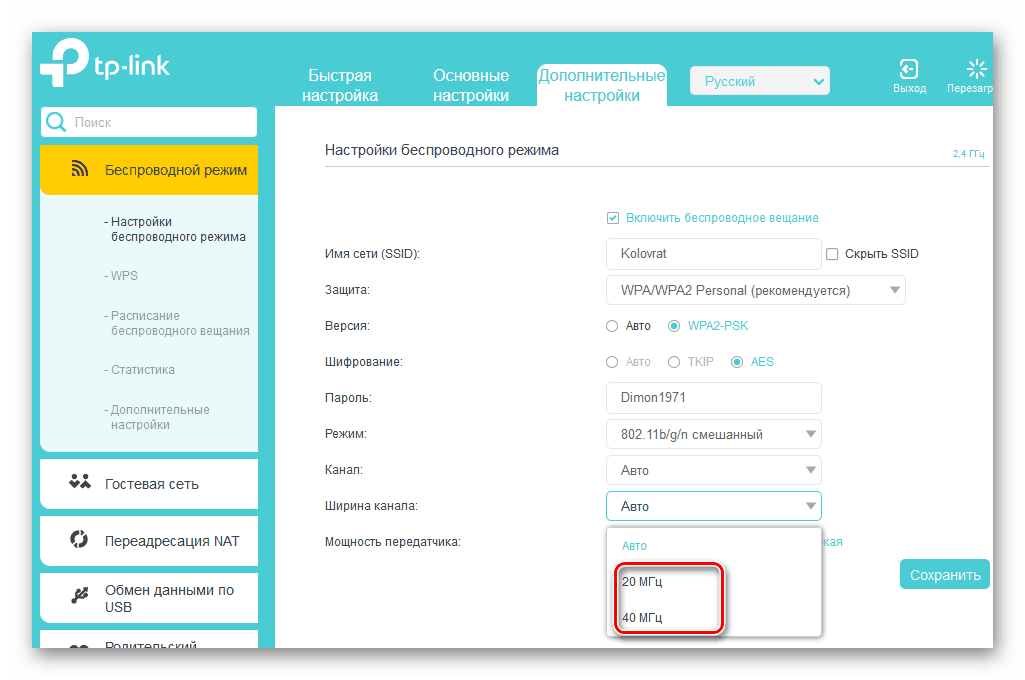Select AES encryption radio
1025x680 pixels.
tap(737, 362)
